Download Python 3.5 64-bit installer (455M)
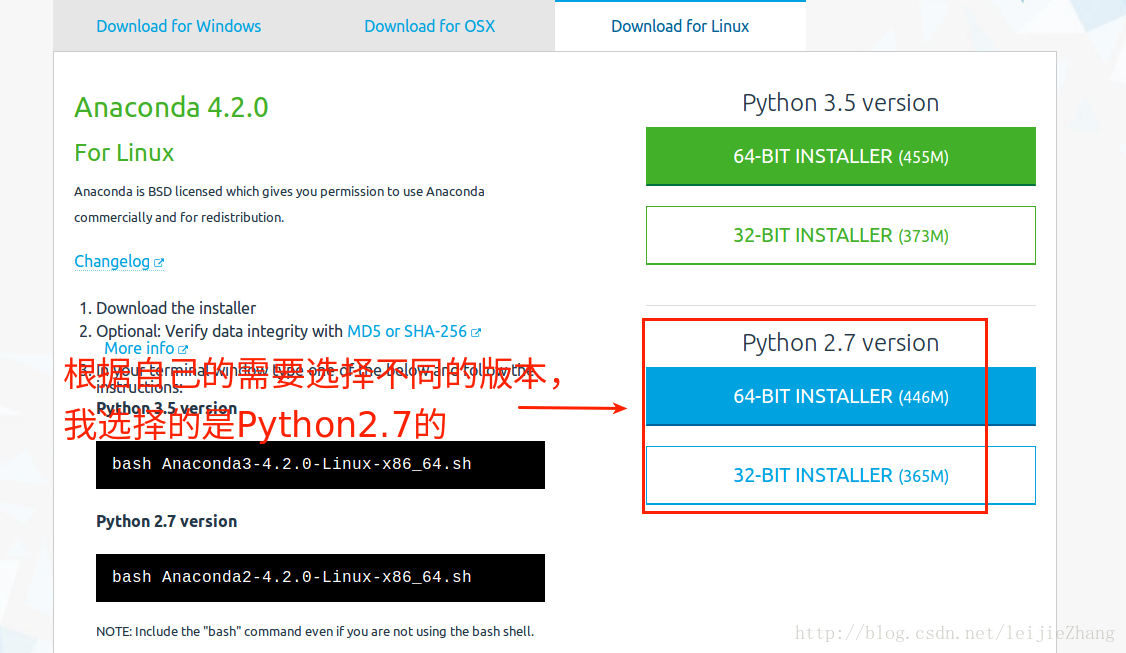 point(841,157)
